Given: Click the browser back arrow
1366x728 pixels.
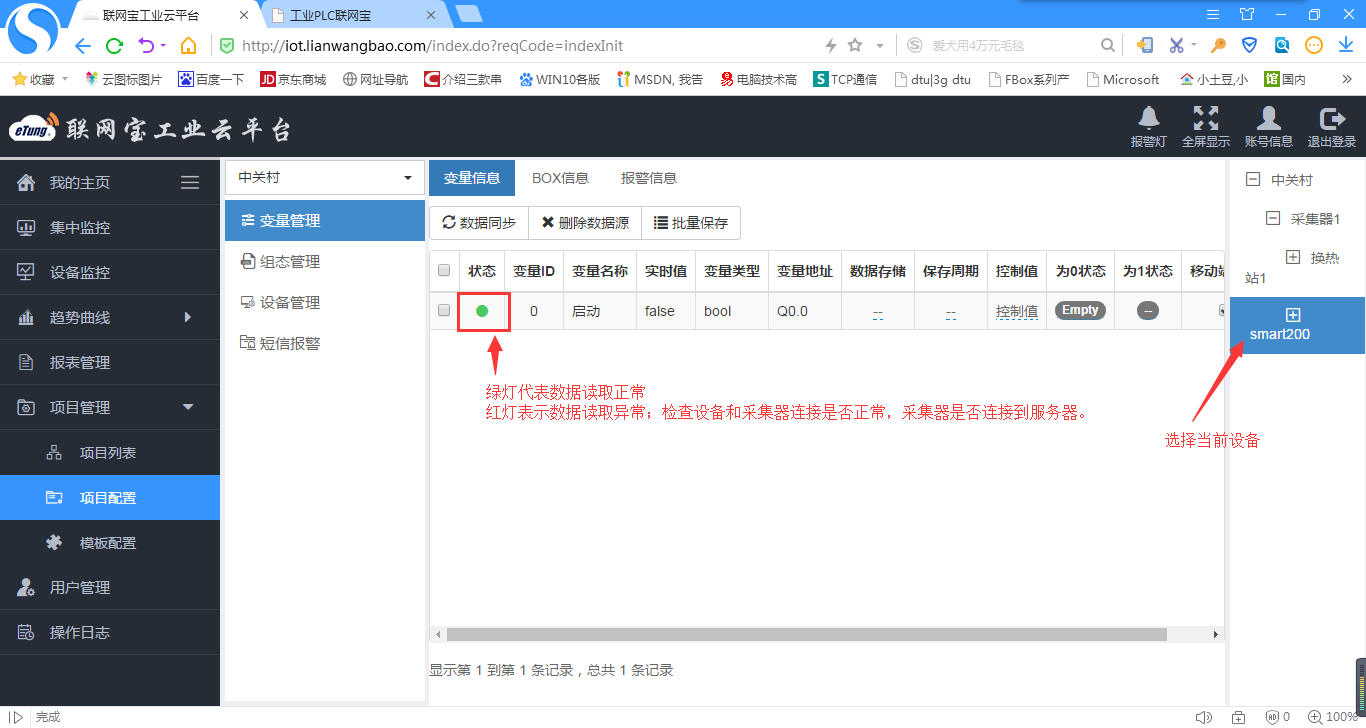Looking at the screenshot, I should tap(82, 45).
